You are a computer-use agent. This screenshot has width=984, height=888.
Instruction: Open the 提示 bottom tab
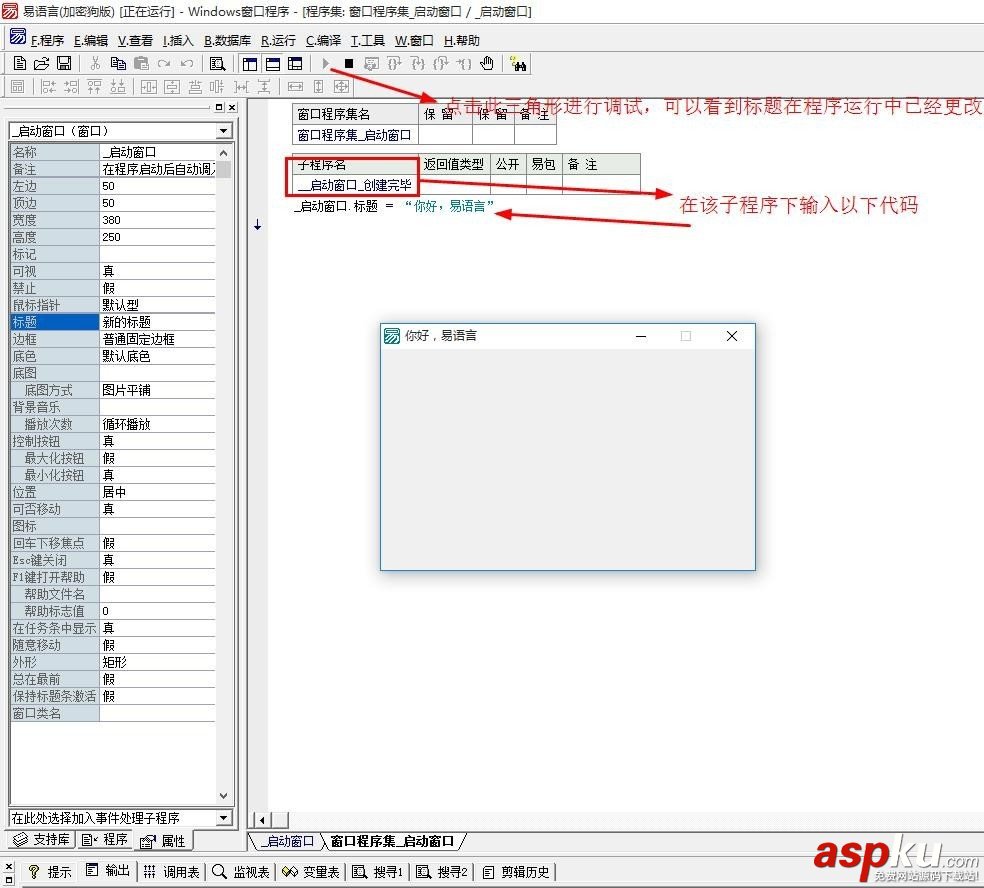tap(51, 872)
